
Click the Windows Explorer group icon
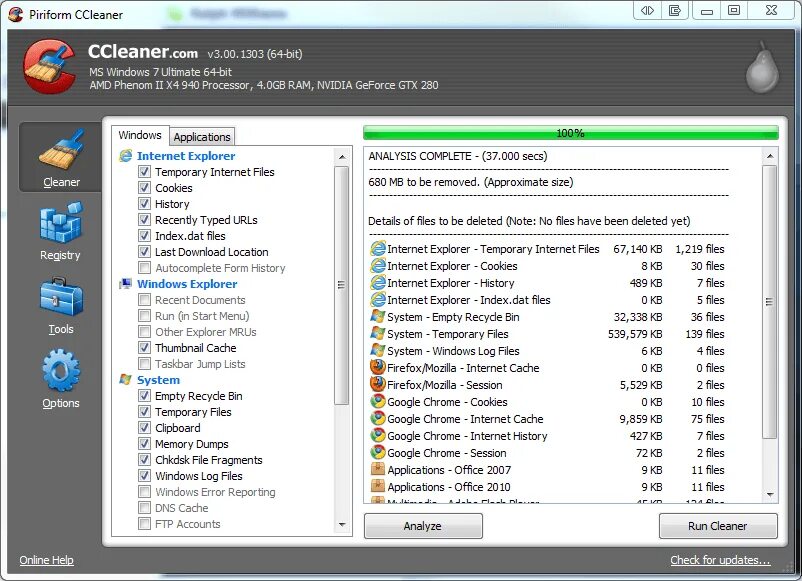point(125,284)
